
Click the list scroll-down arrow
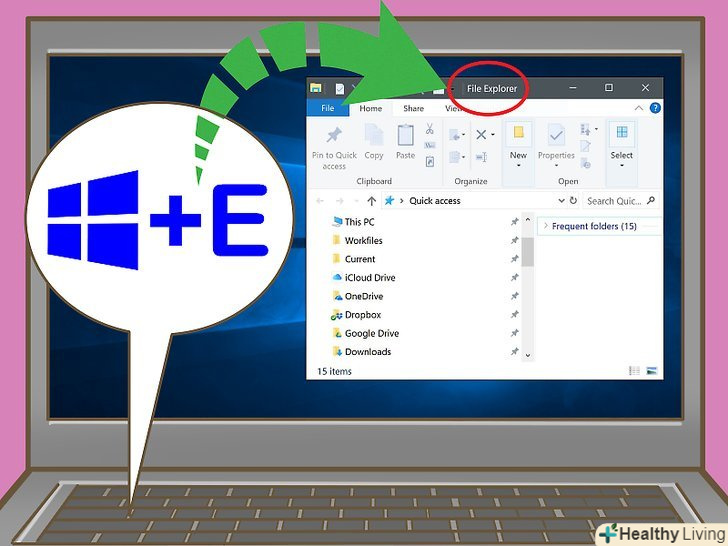(x=527, y=355)
